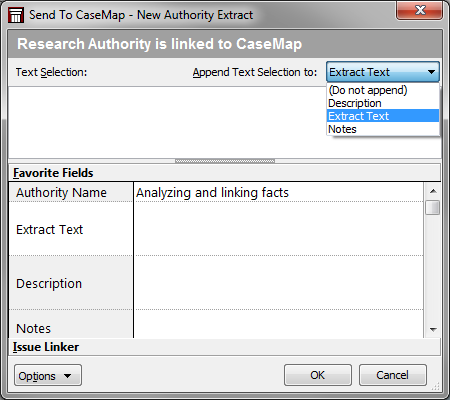Click the horizontal splitter grip bar
This screenshot has height=400, width=450.
[x=225, y=161]
